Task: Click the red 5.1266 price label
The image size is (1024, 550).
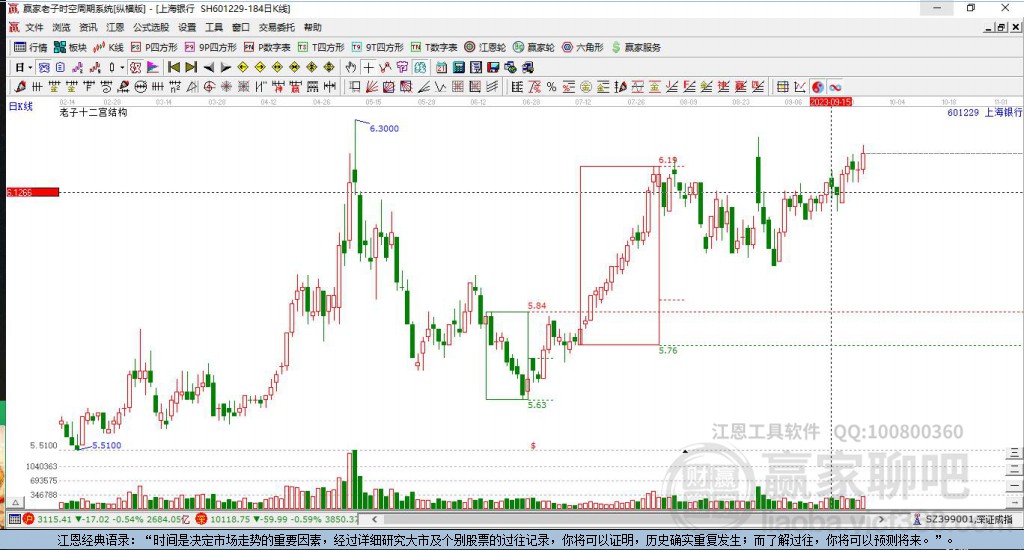Action: point(33,192)
